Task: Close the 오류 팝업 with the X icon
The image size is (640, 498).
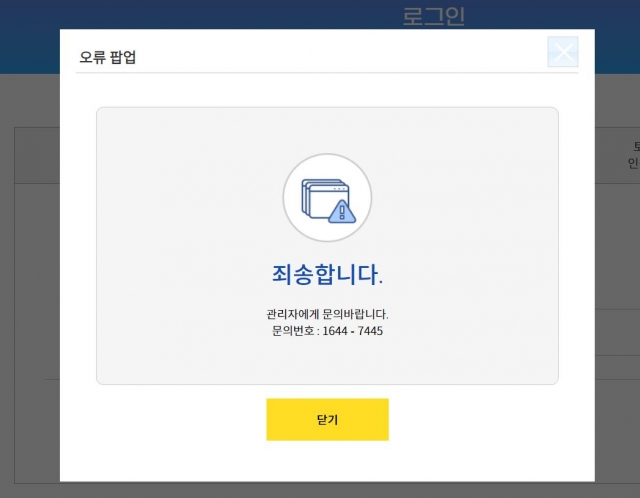Action: point(562,52)
